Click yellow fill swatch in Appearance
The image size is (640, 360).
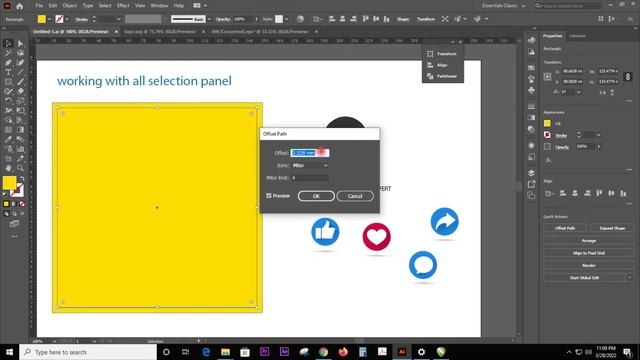pyautogui.click(x=547, y=123)
